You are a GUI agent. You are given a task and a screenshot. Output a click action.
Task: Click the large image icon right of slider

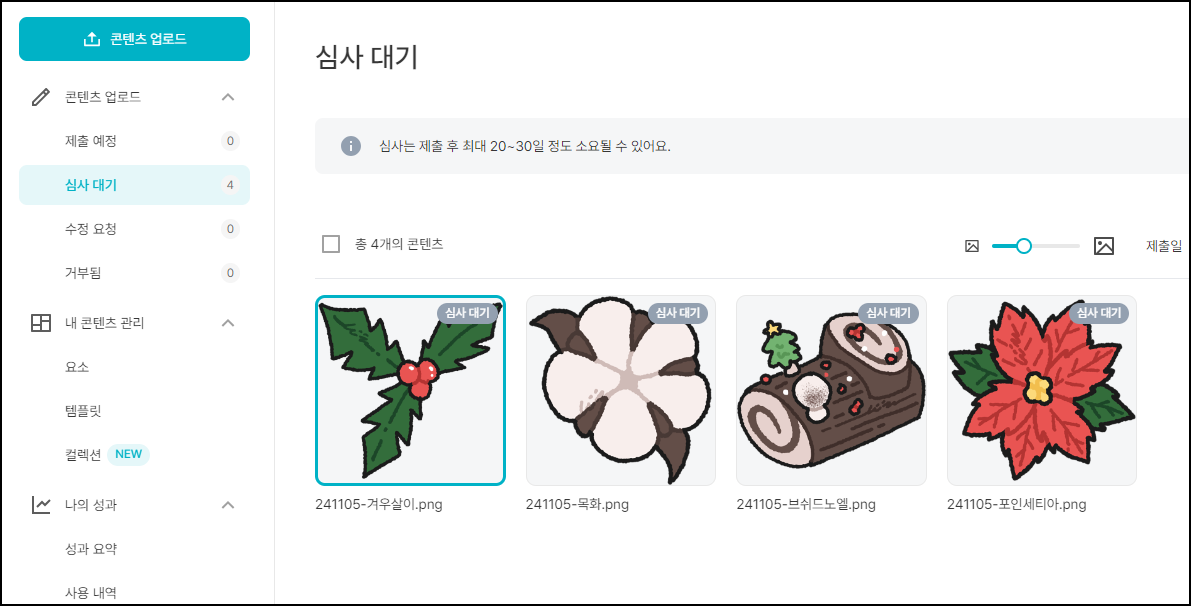tap(1104, 246)
